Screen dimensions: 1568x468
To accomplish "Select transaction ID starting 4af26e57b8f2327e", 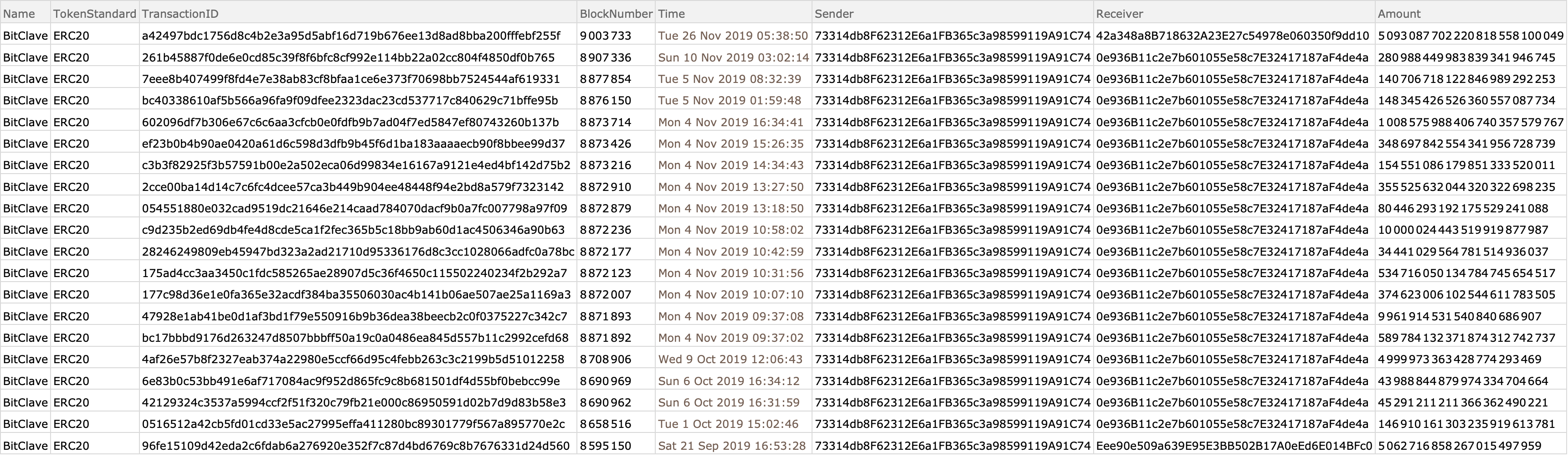I will [x=353, y=359].
